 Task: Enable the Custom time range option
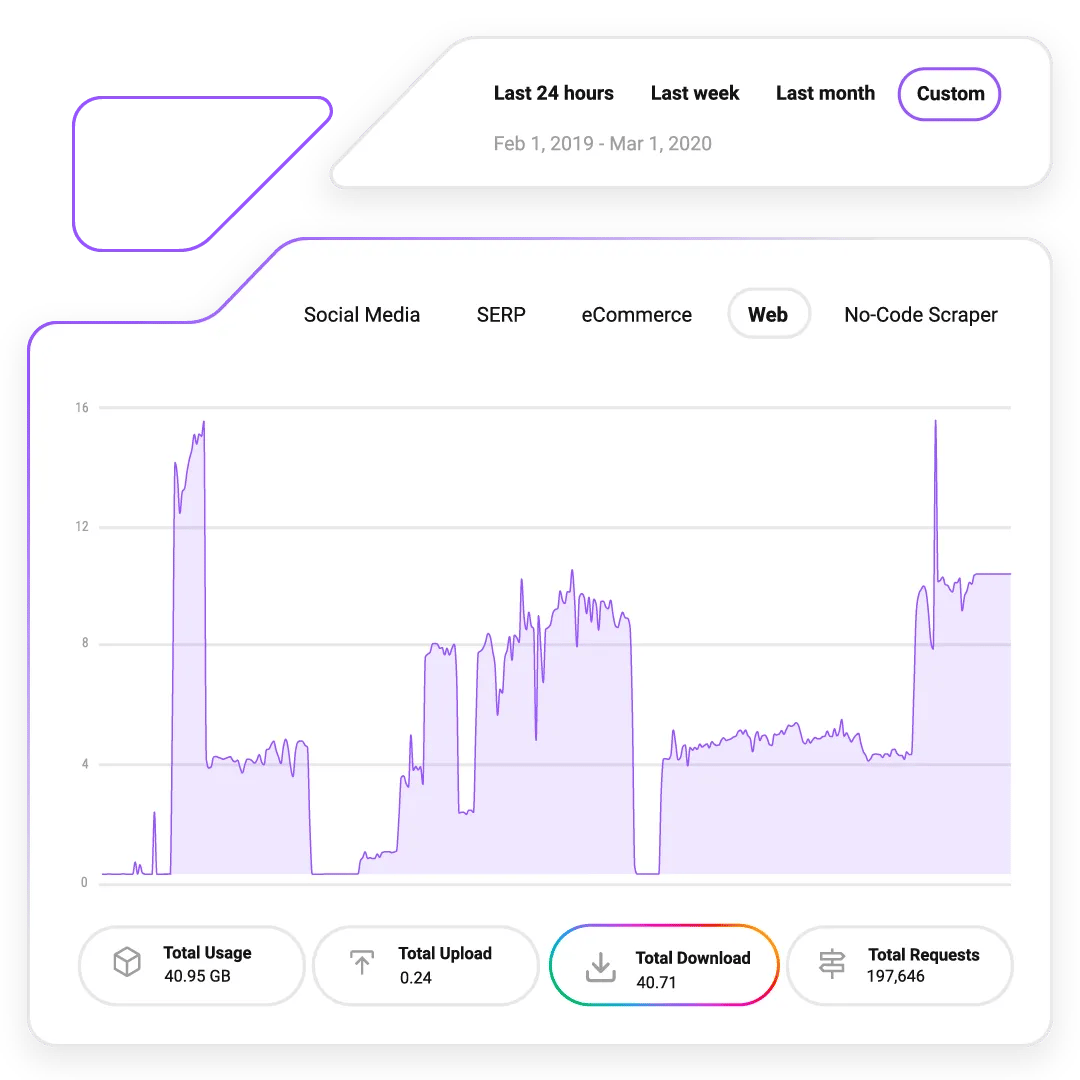[948, 94]
